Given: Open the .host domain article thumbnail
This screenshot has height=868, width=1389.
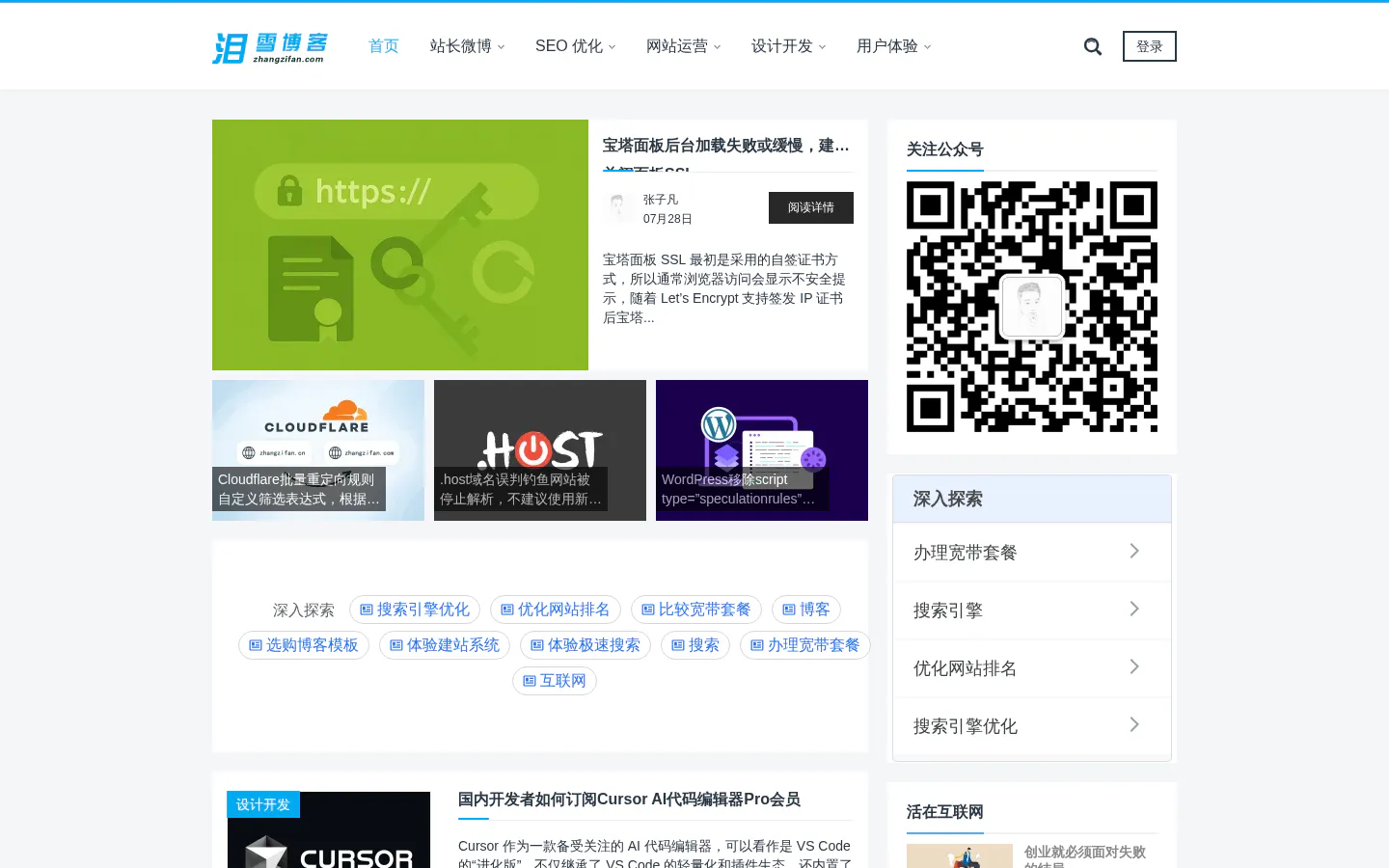Looking at the screenshot, I should 540,450.
